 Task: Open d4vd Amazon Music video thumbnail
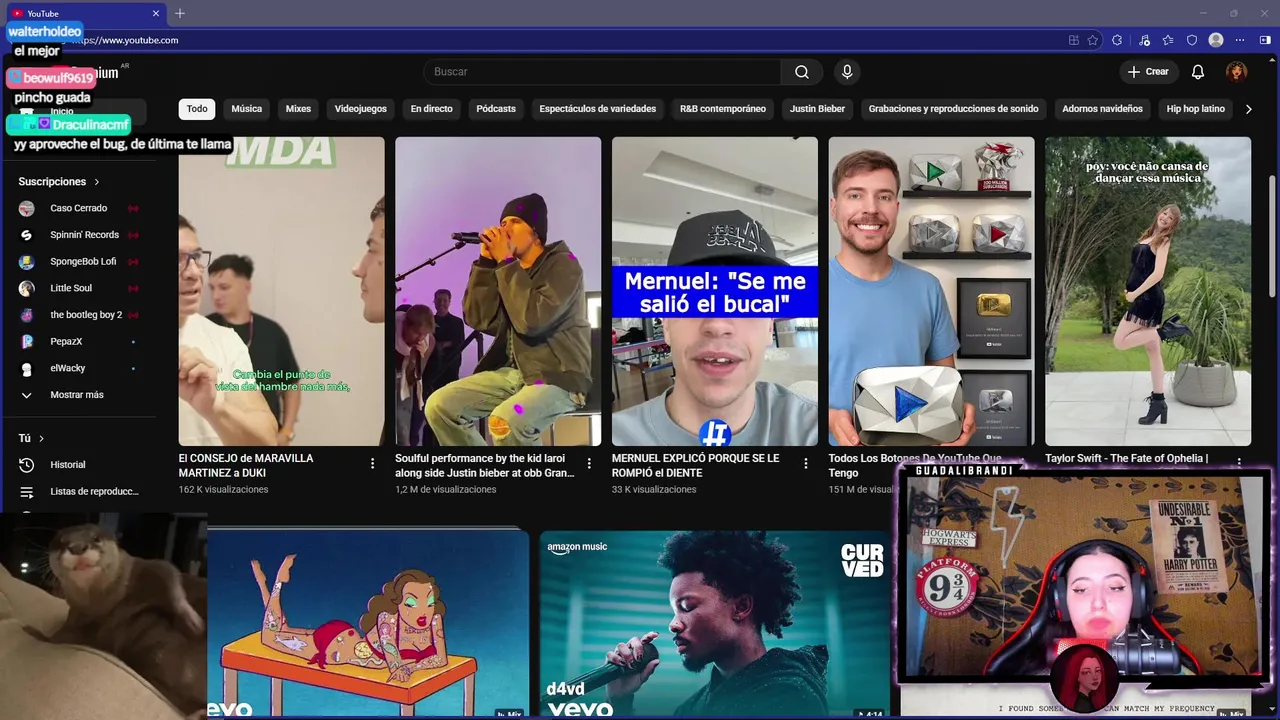[715, 624]
